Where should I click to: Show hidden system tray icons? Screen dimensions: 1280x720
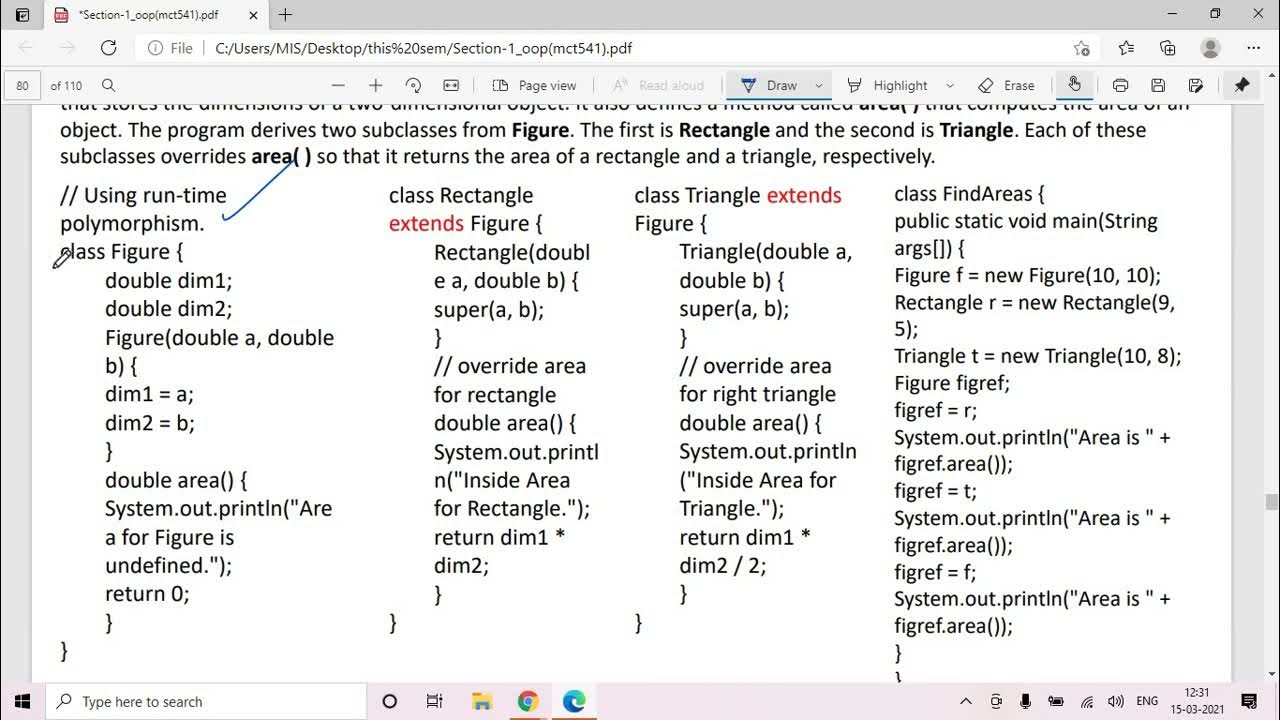[x=966, y=701]
